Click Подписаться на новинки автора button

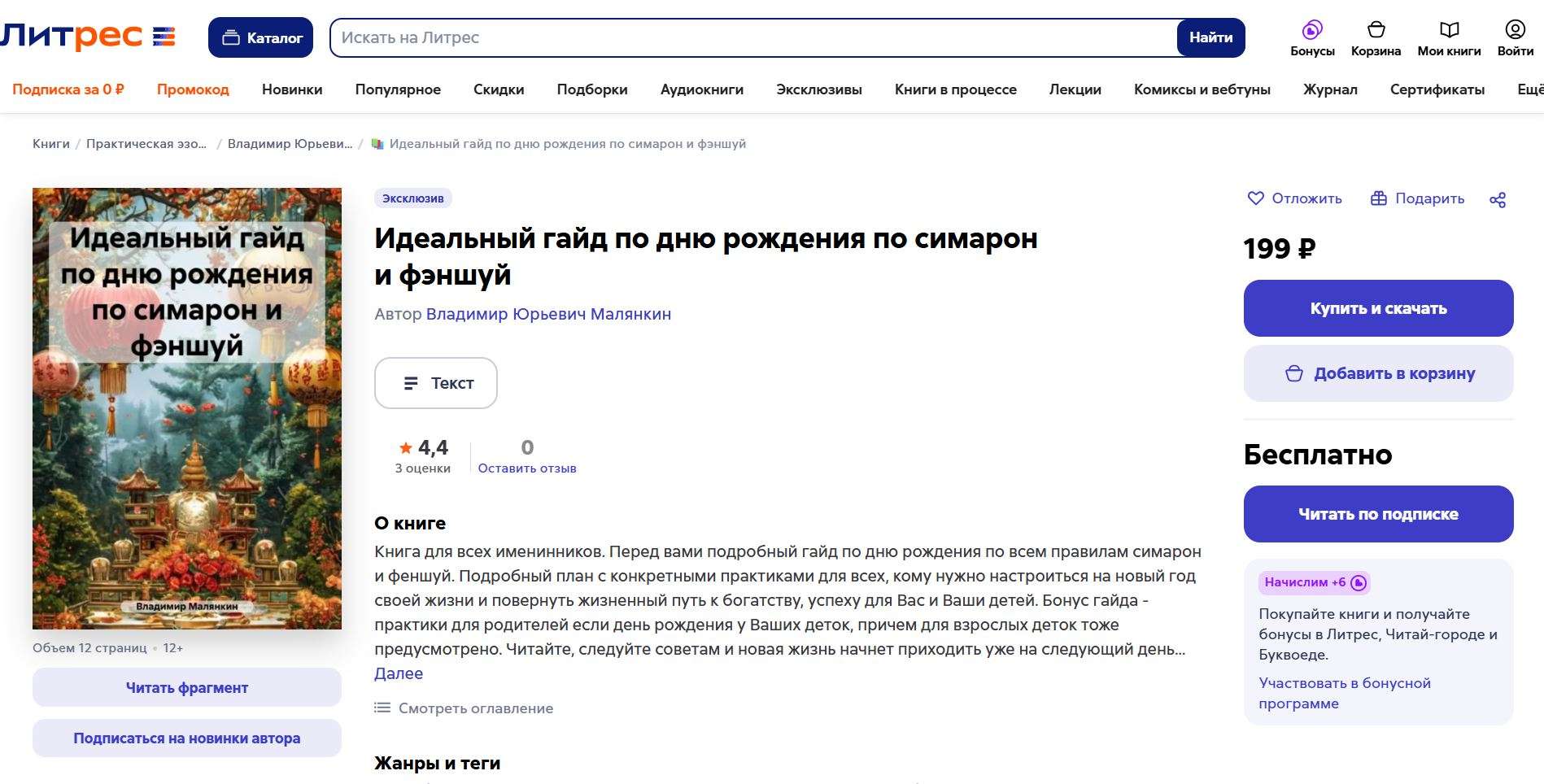187,738
